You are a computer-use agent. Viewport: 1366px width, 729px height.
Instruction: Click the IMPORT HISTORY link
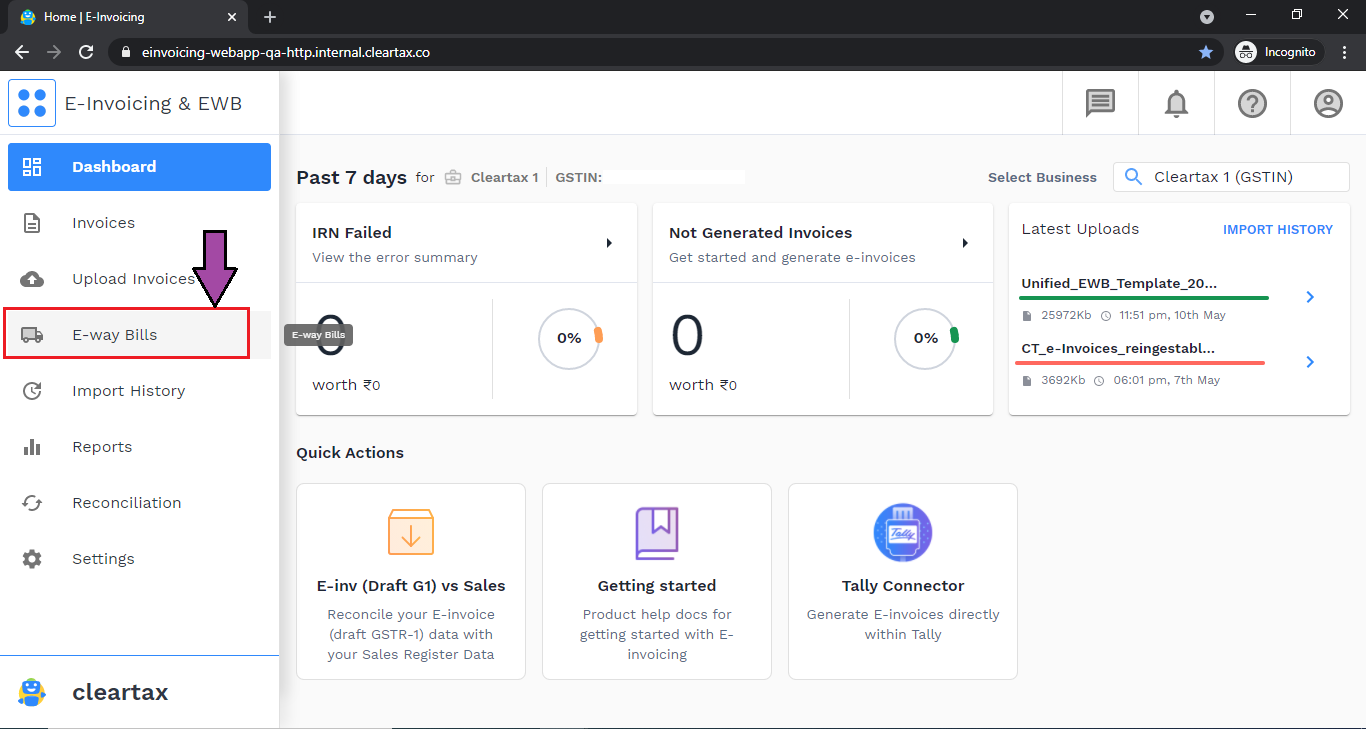coord(1278,230)
